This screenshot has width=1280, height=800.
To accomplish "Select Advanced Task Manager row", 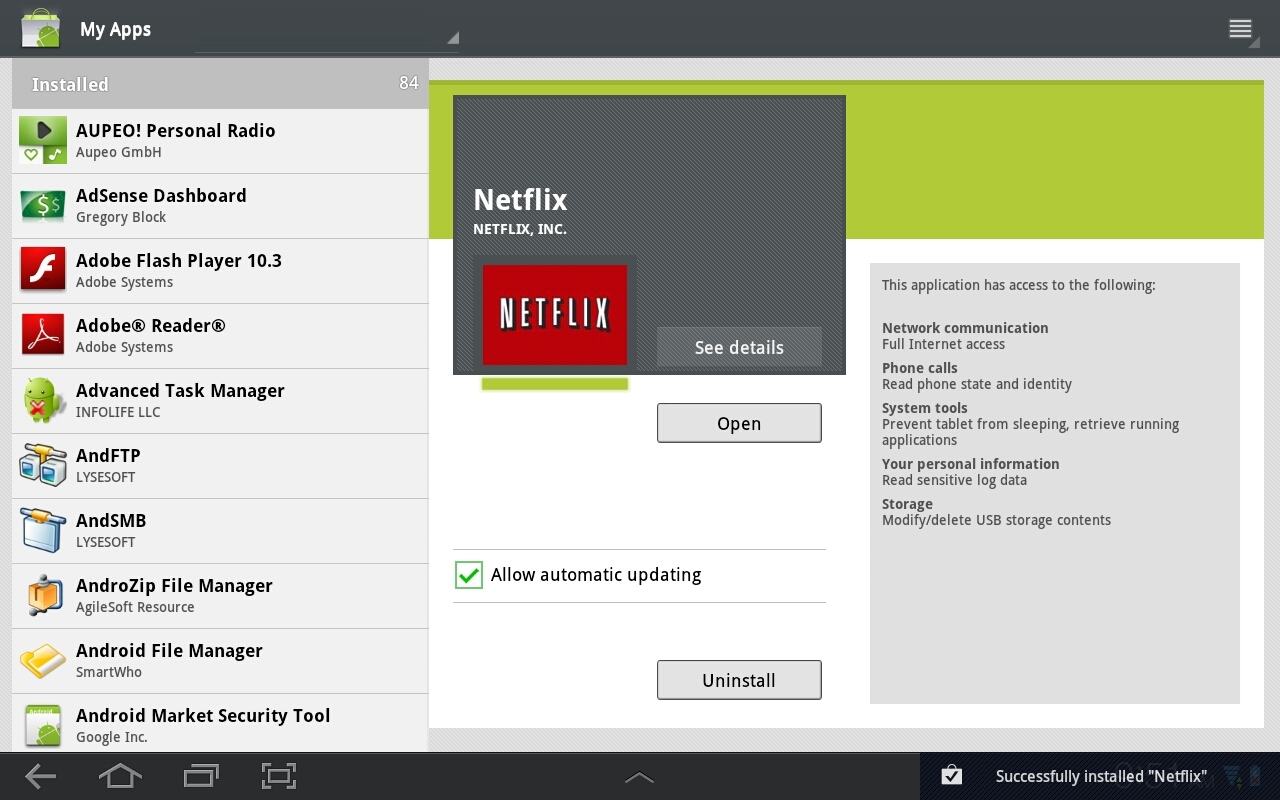I will coord(220,401).
